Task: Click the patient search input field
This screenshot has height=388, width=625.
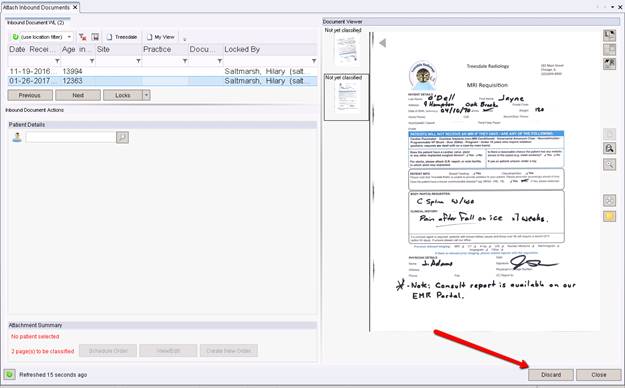Action: (71, 138)
